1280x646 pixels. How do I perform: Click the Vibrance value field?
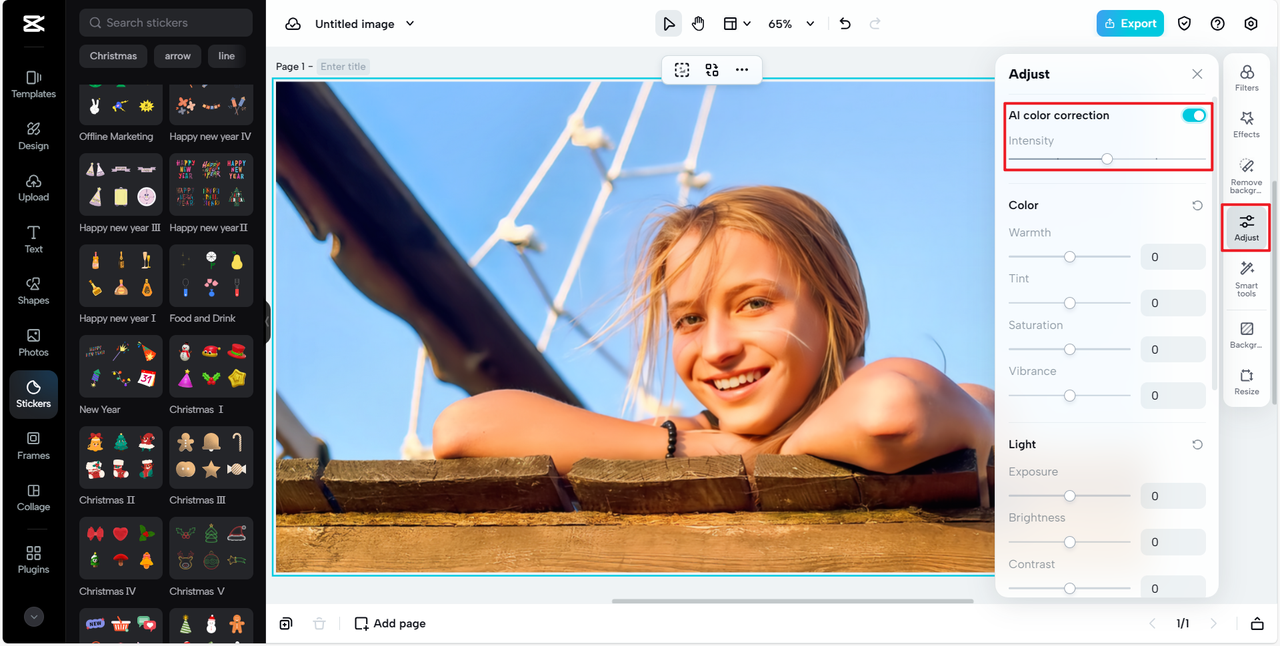(1173, 395)
